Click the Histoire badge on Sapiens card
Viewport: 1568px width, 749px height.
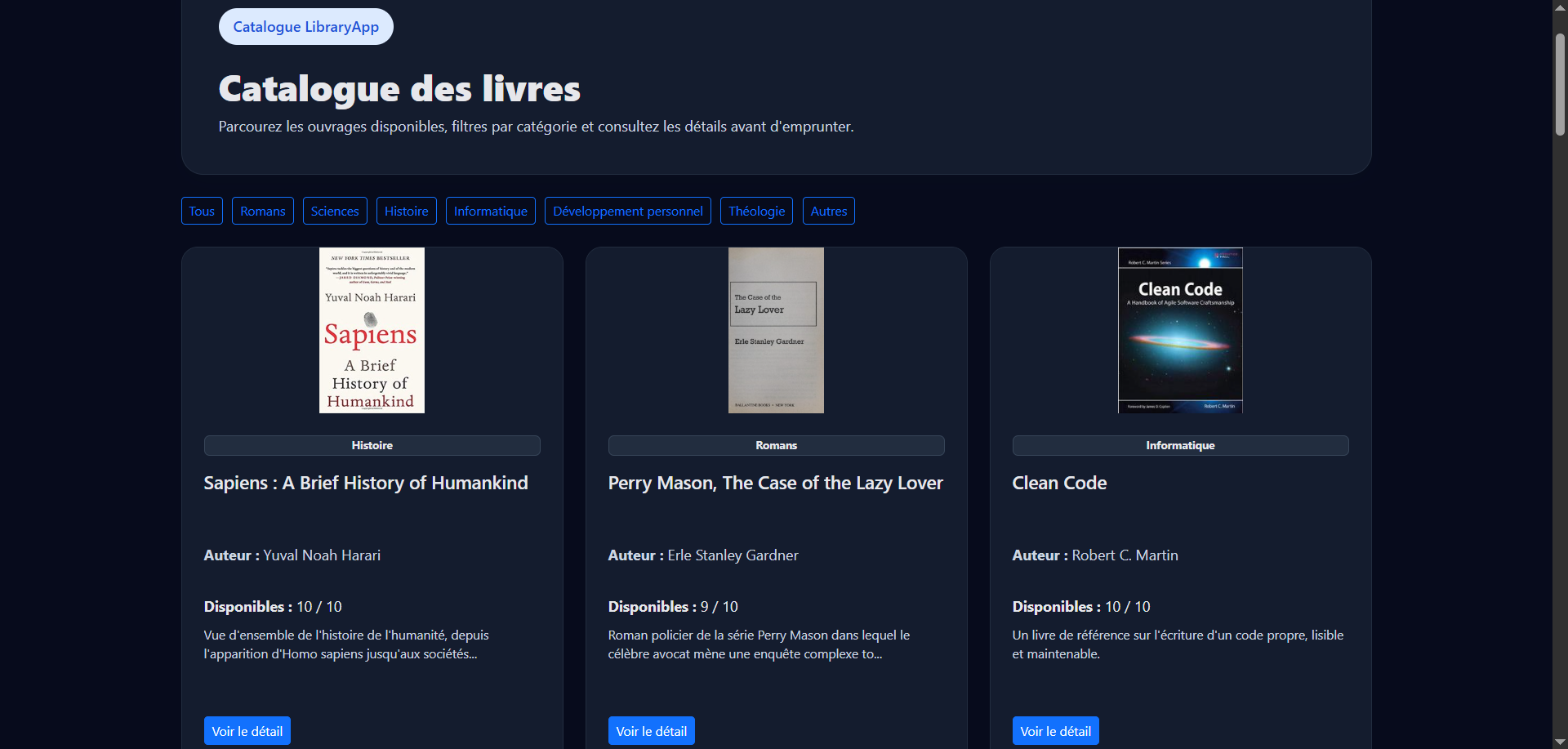click(372, 445)
